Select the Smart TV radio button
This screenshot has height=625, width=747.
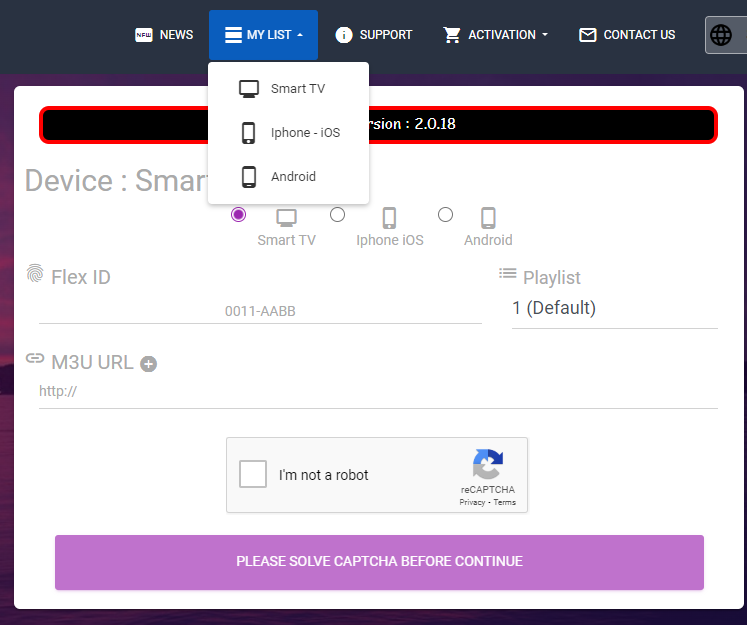click(238, 215)
